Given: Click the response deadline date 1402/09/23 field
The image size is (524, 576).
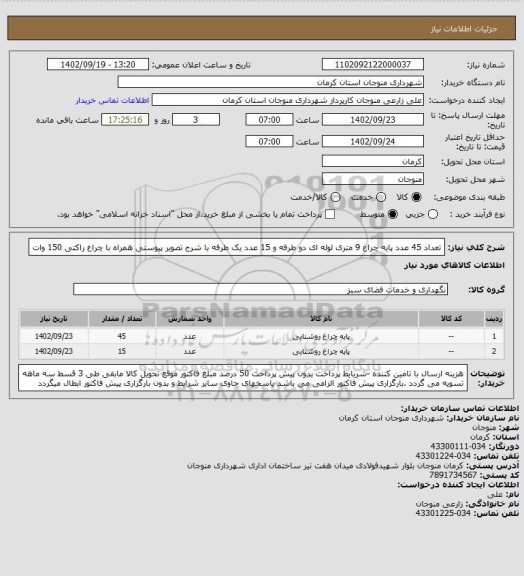Looking at the screenshot, I should (x=373, y=120).
